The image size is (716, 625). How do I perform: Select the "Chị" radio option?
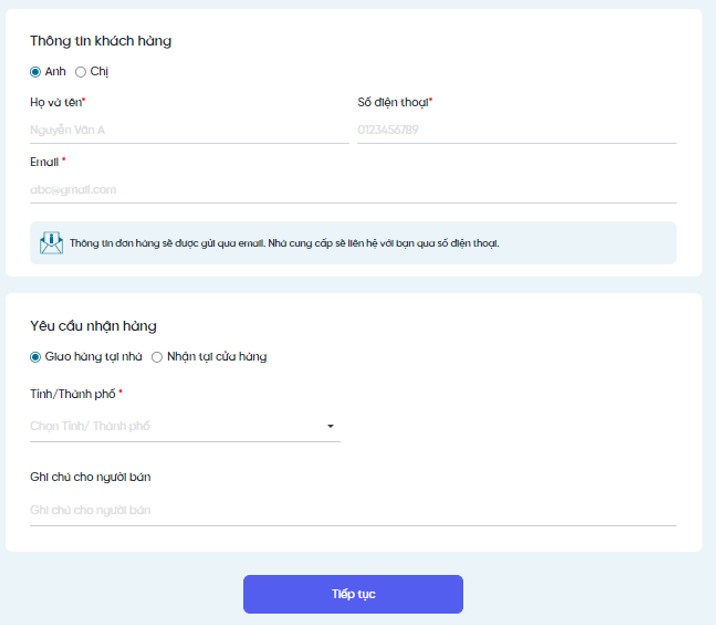click(81, 71)
